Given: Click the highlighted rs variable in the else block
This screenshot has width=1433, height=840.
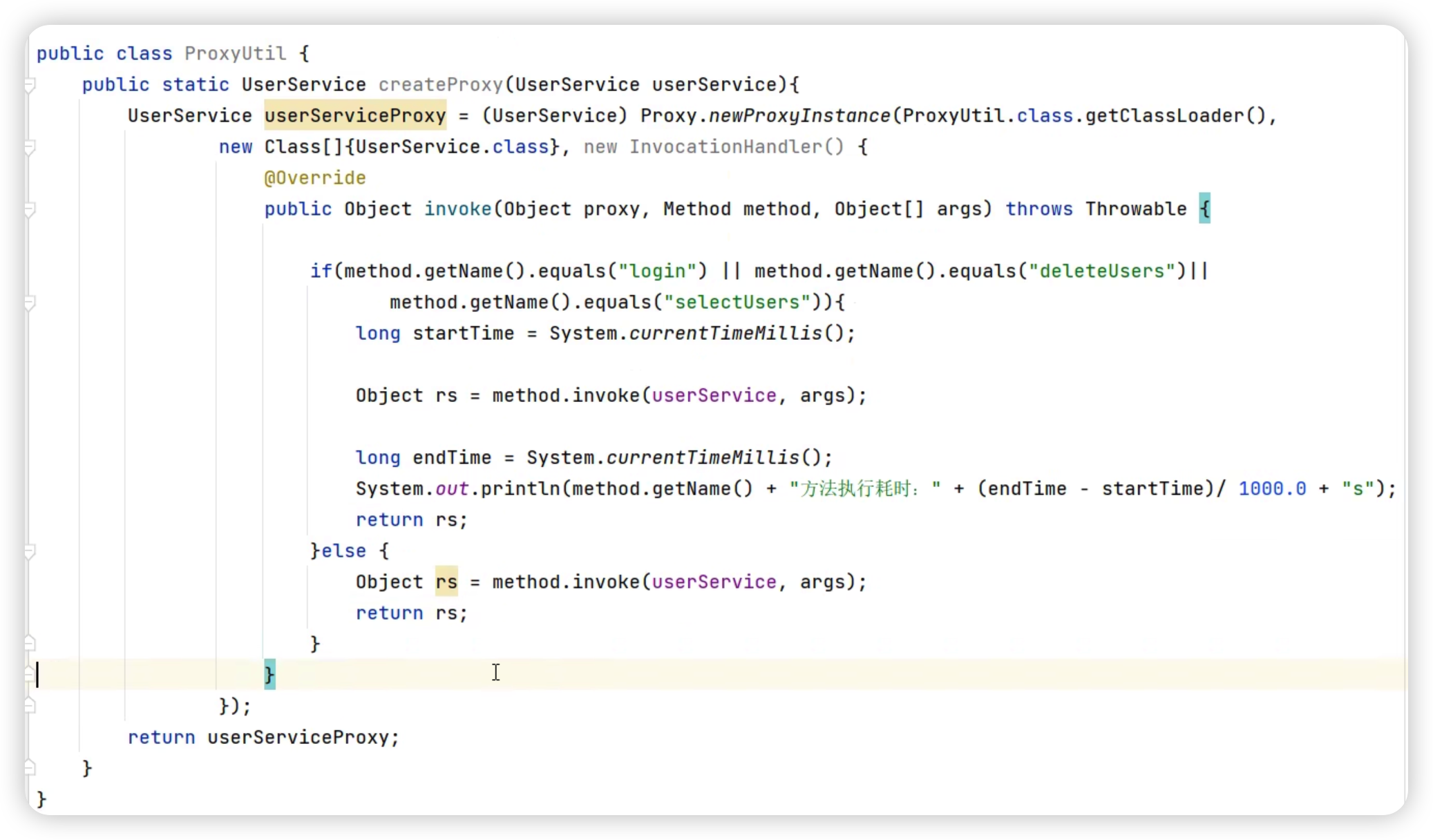Looking at the screenshot, I should pyautogui.click(x=446, y=581).
